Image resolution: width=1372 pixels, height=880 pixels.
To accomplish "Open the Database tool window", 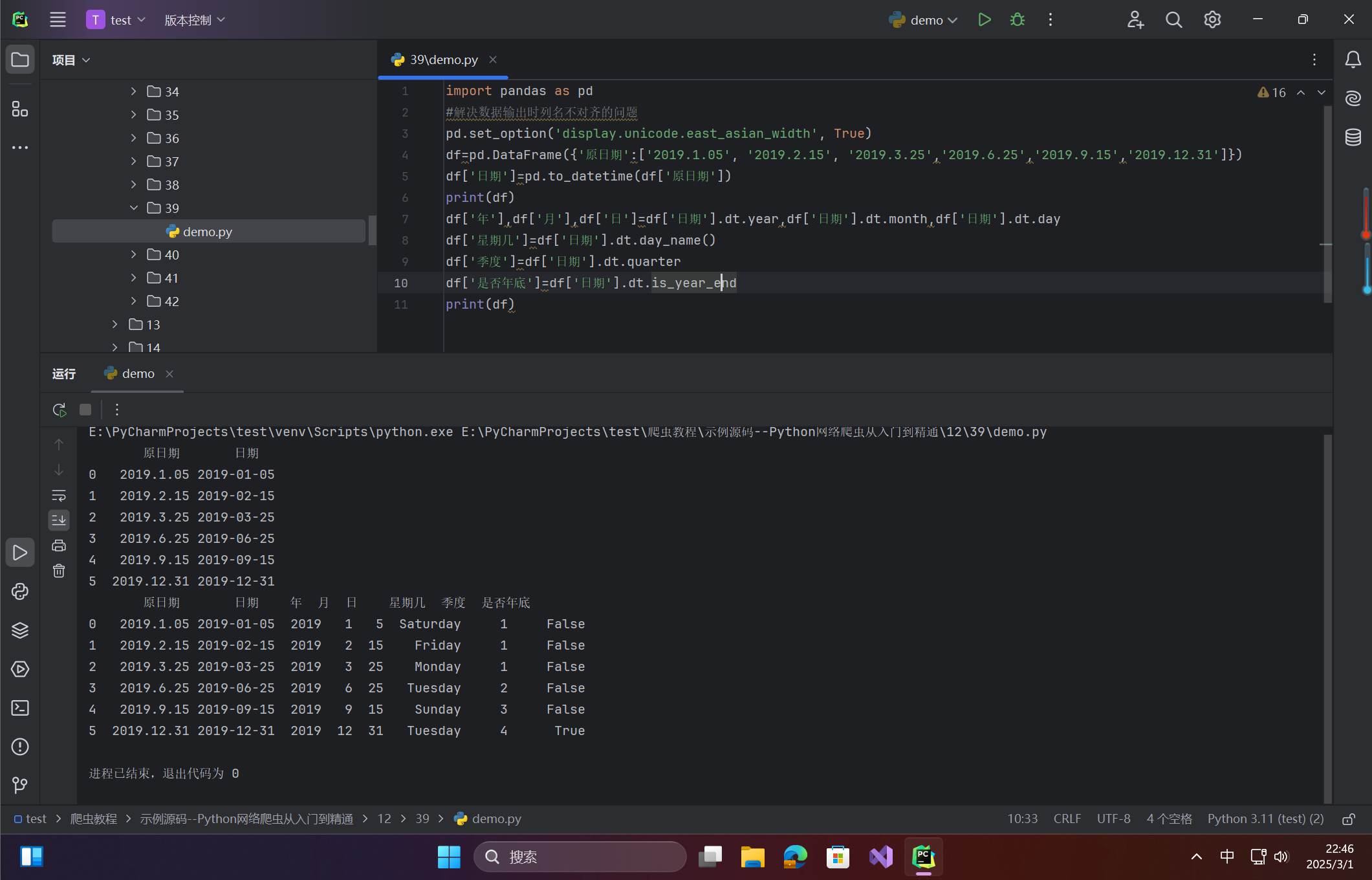I will pos(1353,137).
